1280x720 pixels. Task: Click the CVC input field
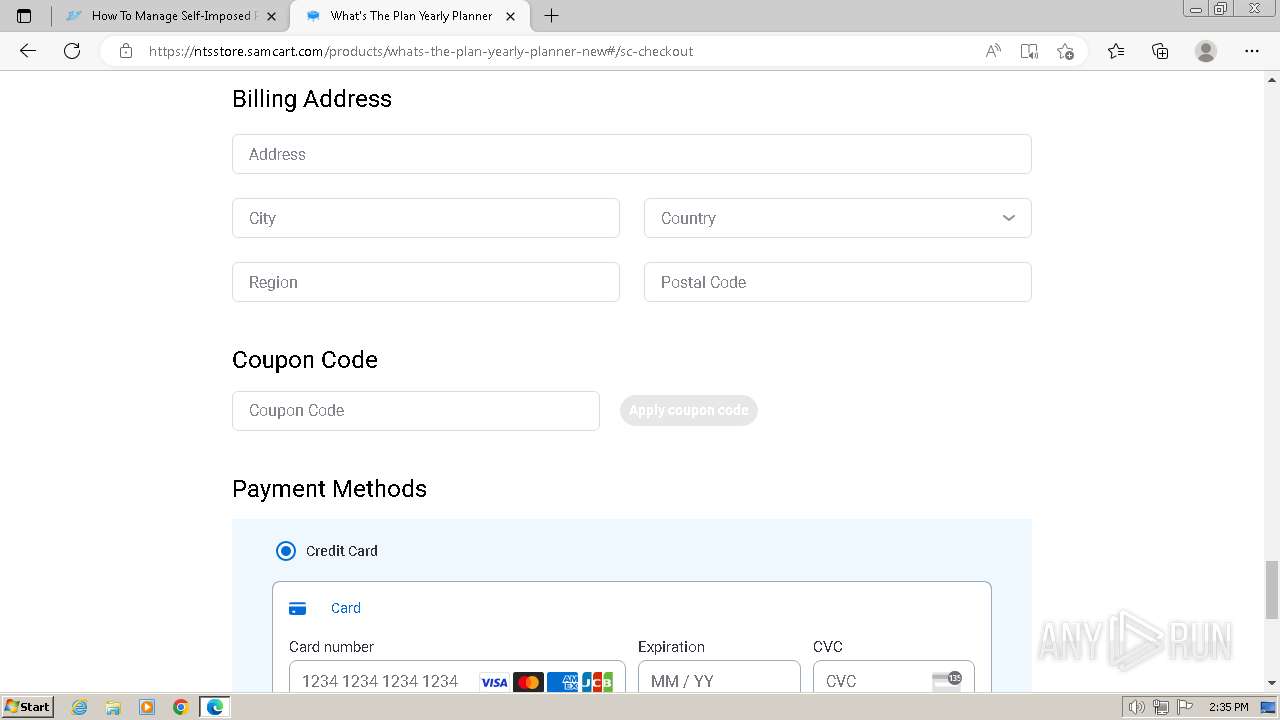pos(893,678)
